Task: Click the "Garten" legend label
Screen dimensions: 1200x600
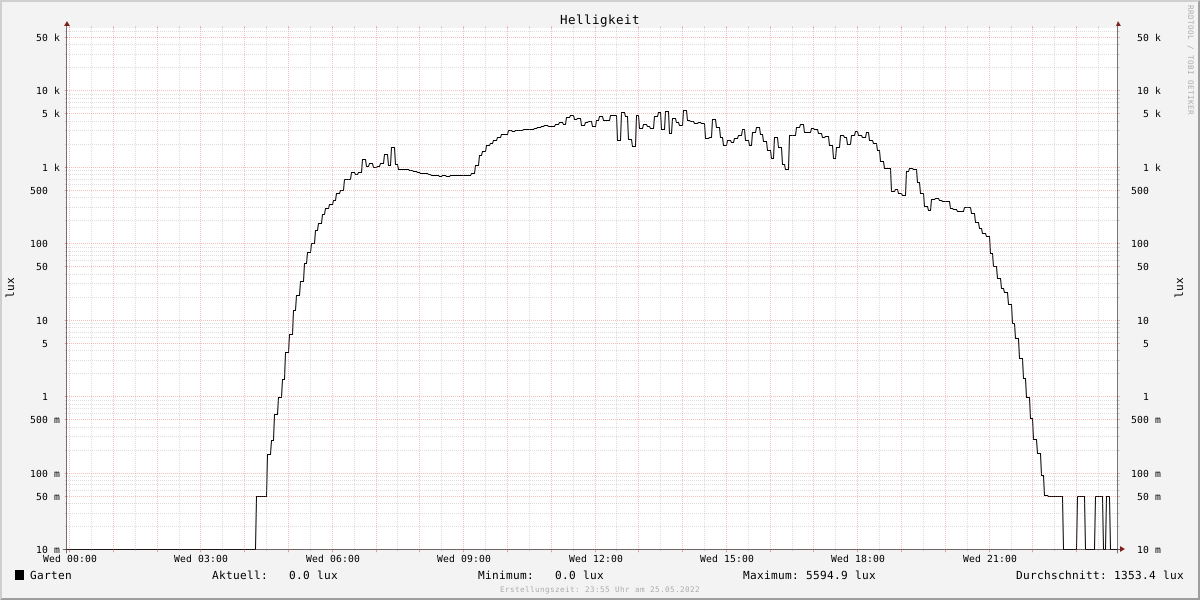Action: [x=51, y=575]
